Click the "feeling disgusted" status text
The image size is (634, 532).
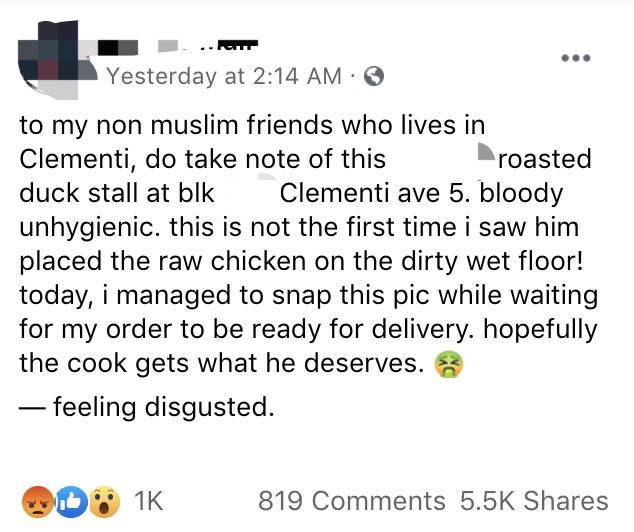(x=160, y=407)
